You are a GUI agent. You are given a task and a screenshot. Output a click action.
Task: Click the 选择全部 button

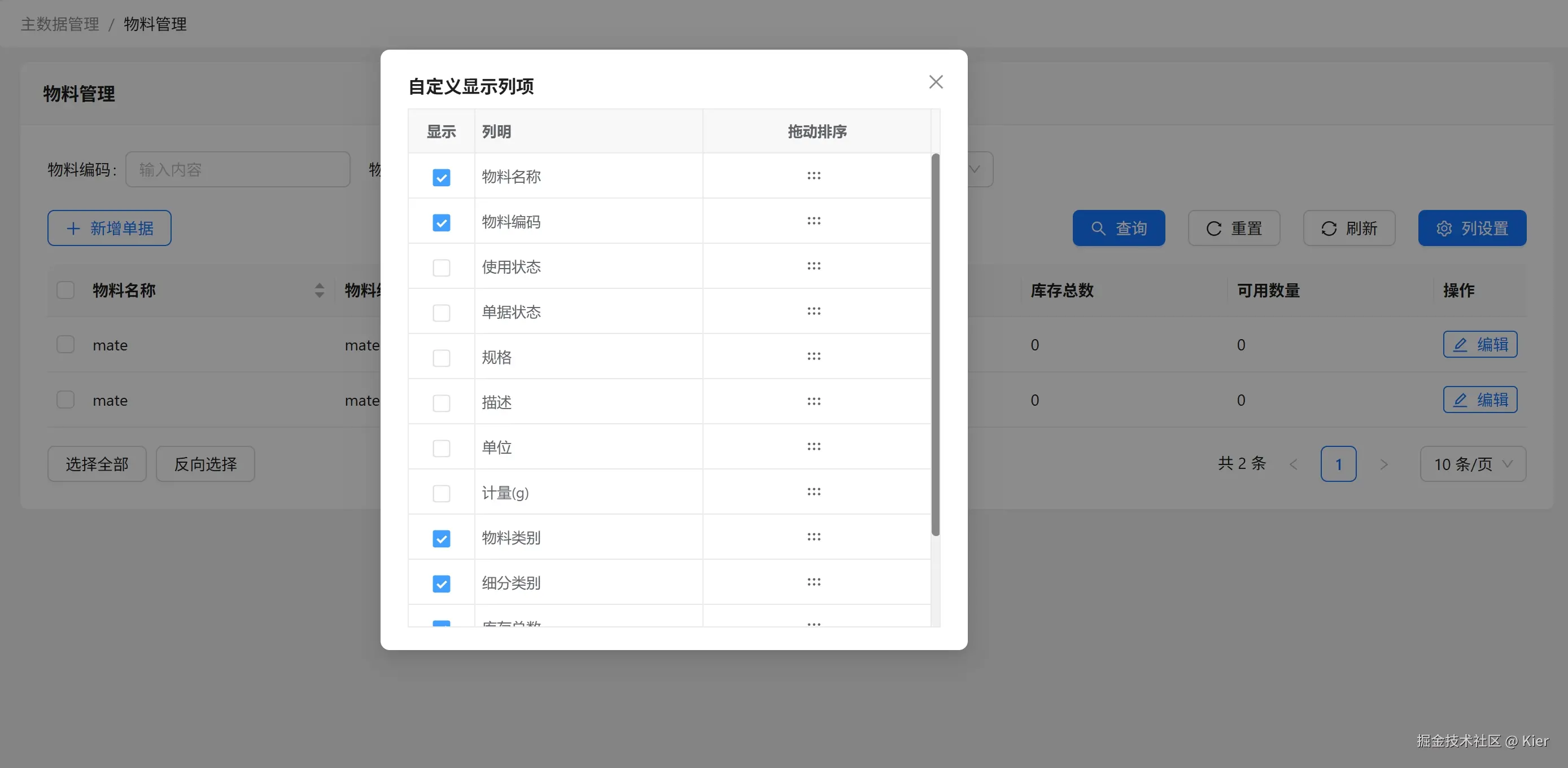point(96,464)
